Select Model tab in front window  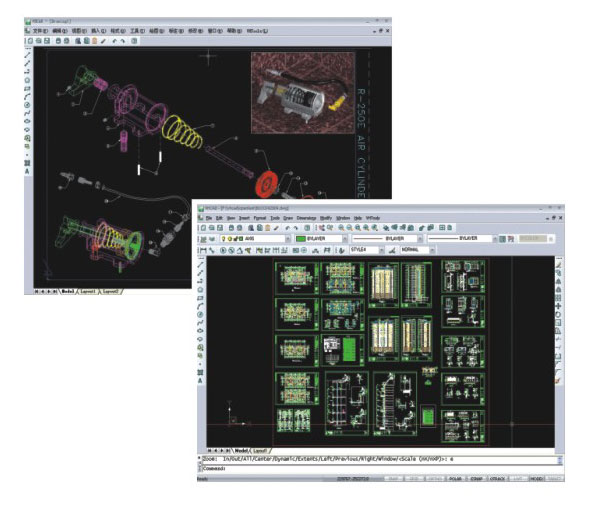click(x=241, y=451)
